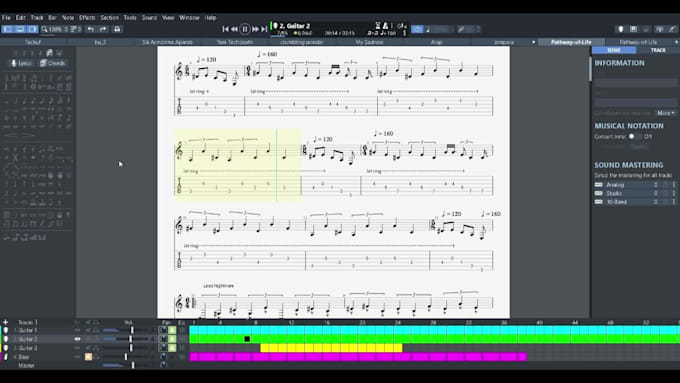680x383 pixels.
Task: Toggle Guitar 1 EQ automation button
Action: pyautogui.click(x=173, y=331)
